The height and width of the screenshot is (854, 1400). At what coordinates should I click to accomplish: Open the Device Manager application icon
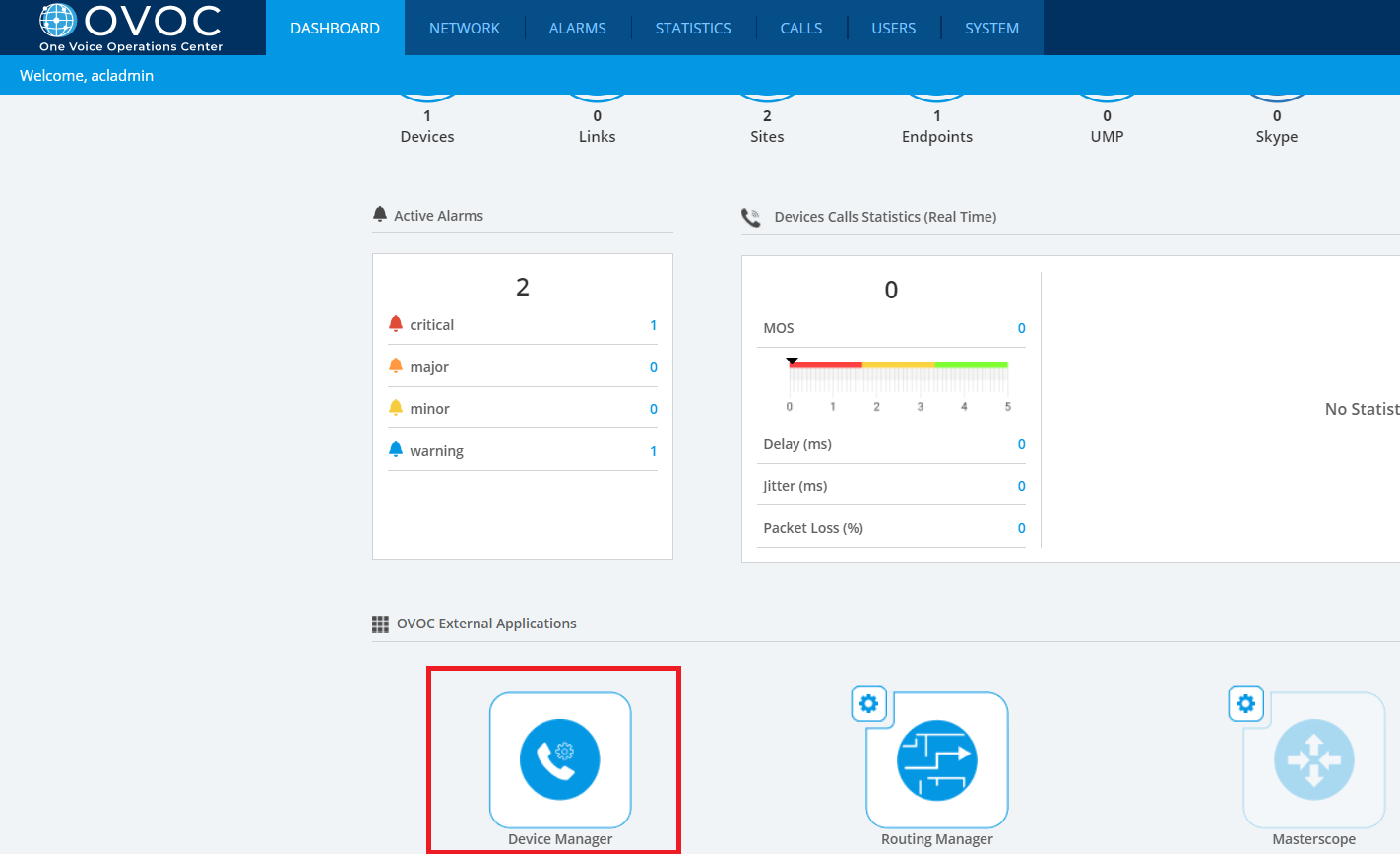pyautogui.click(x=560, y=760)
